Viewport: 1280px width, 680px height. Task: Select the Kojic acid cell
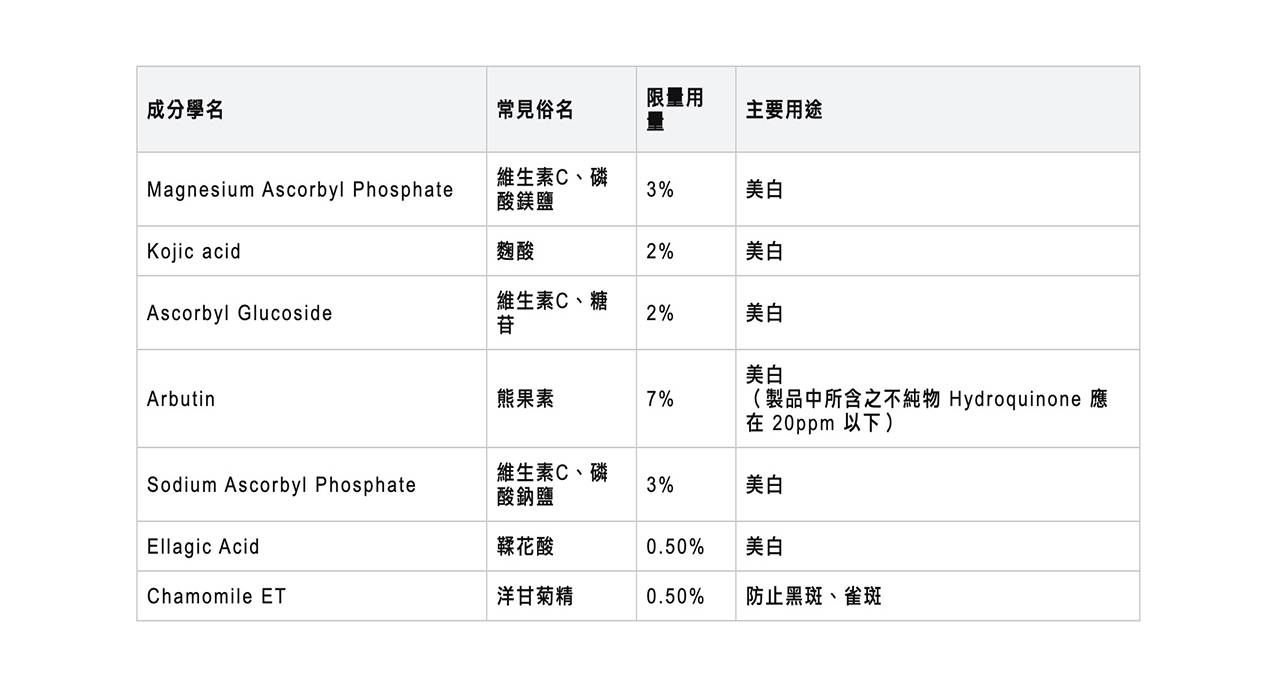[194, 252]
